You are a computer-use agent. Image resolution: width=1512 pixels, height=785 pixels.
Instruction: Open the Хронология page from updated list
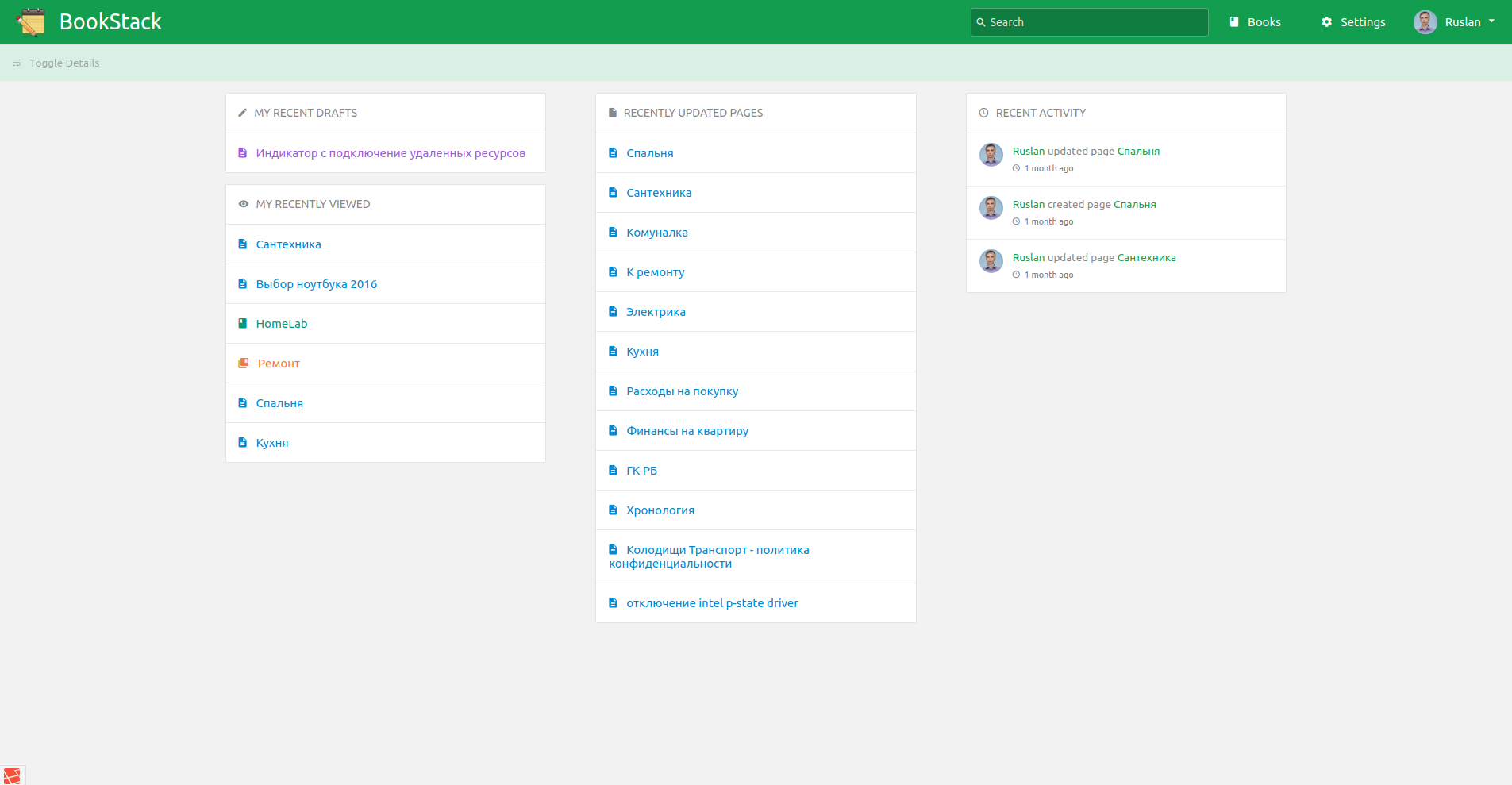click(660, 510)
